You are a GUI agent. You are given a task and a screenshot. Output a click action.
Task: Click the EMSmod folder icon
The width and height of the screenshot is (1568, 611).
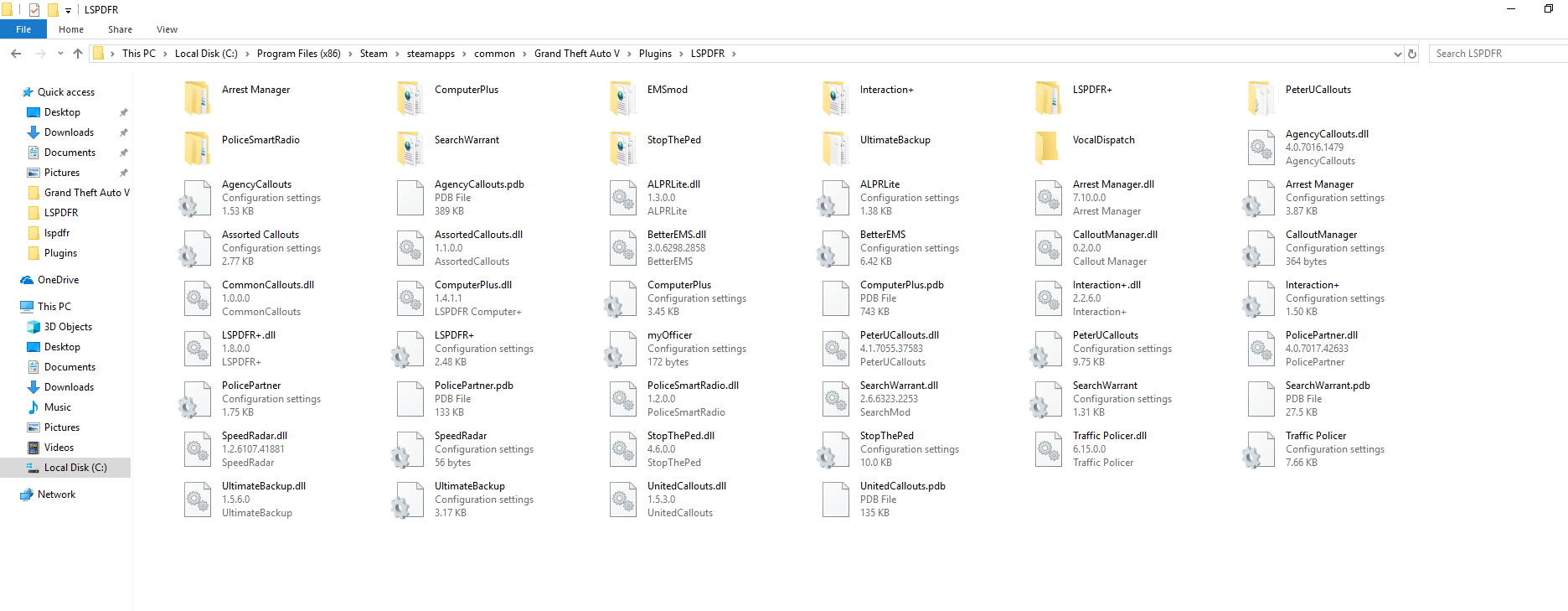[623, 98]
